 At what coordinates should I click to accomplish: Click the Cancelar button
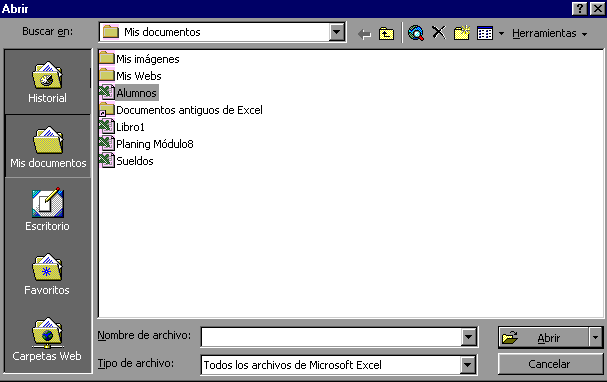click(x=550, y=364)
